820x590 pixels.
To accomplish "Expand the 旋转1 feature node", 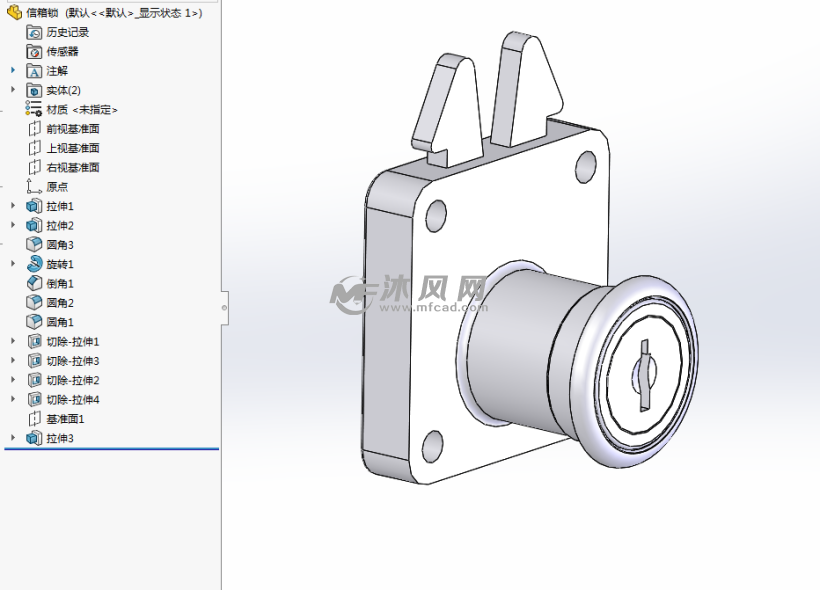I will 13,263.
